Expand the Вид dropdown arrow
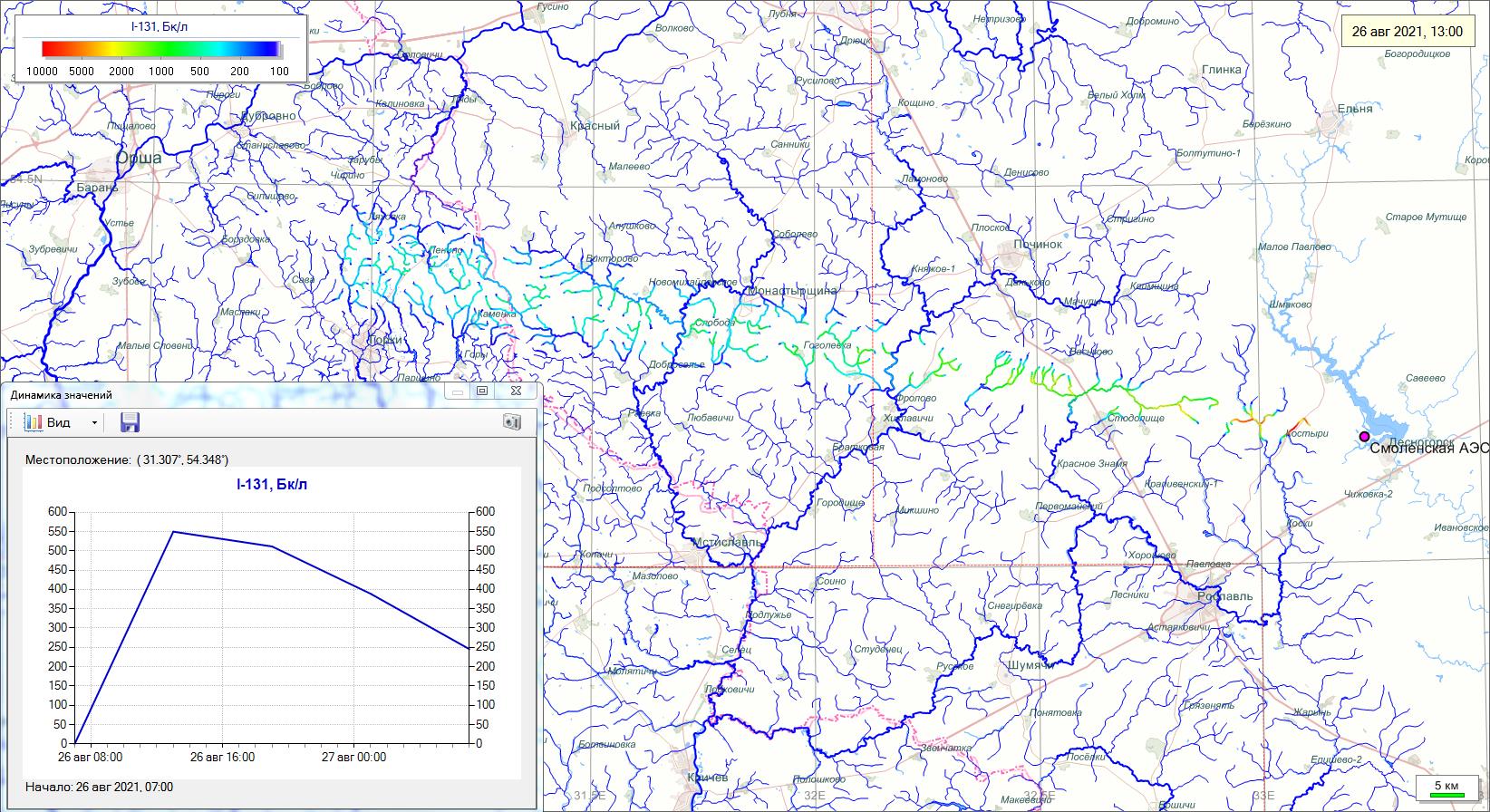 pos(94,423)
